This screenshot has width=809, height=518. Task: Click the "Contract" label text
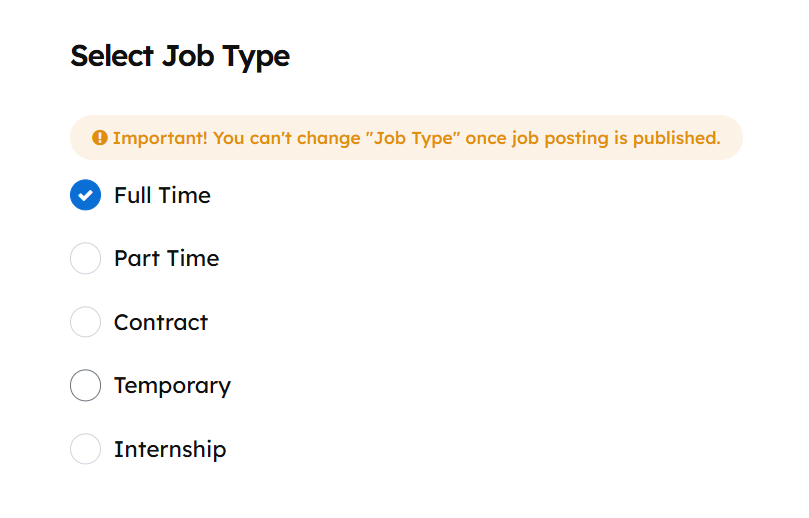pyautogui.click(x=161, y=322)
